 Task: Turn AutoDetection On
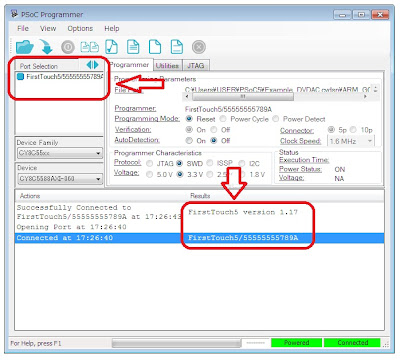(x=189, y=140)
